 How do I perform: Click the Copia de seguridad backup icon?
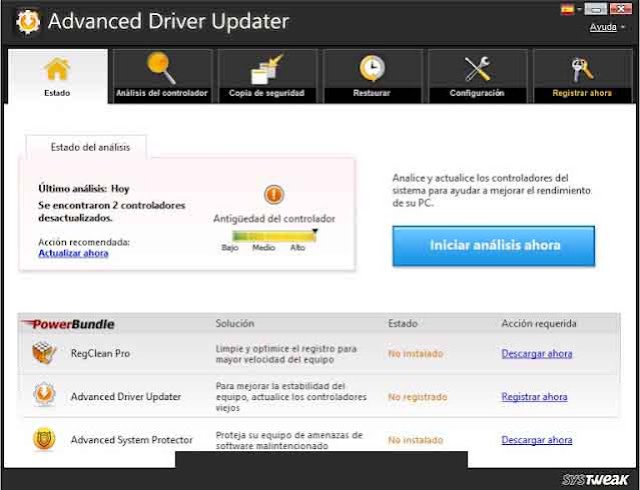pyautogui.click(x=267, y=69)
